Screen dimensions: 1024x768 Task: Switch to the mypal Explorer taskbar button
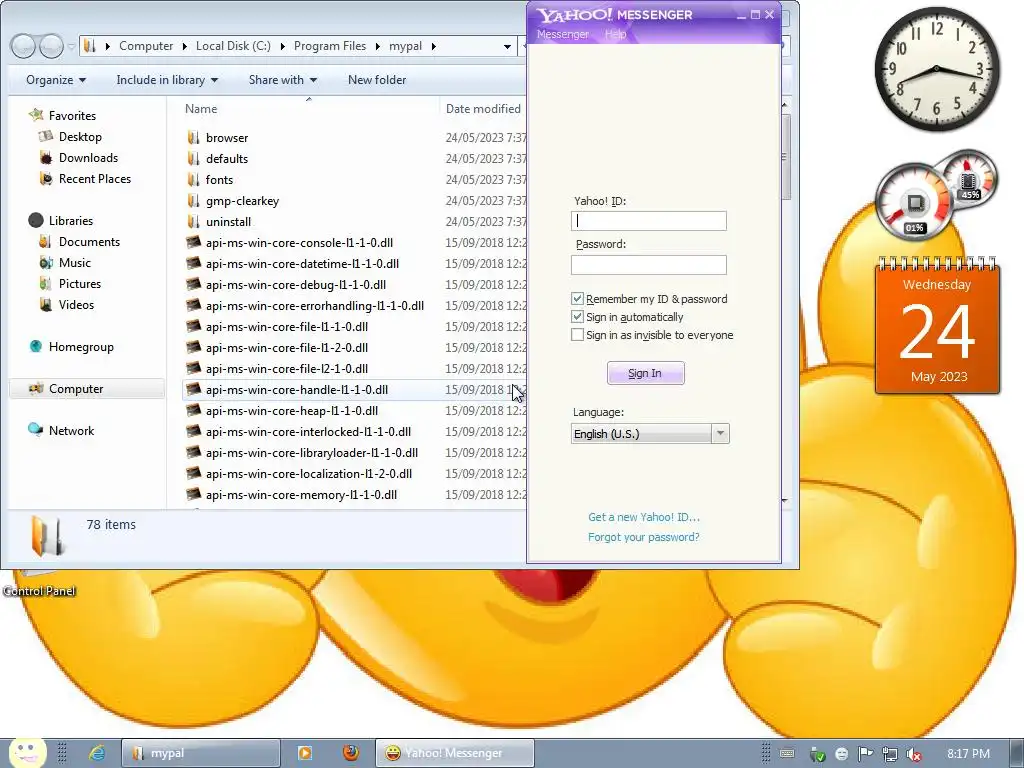pyautogui.click(x=200, y=753)
